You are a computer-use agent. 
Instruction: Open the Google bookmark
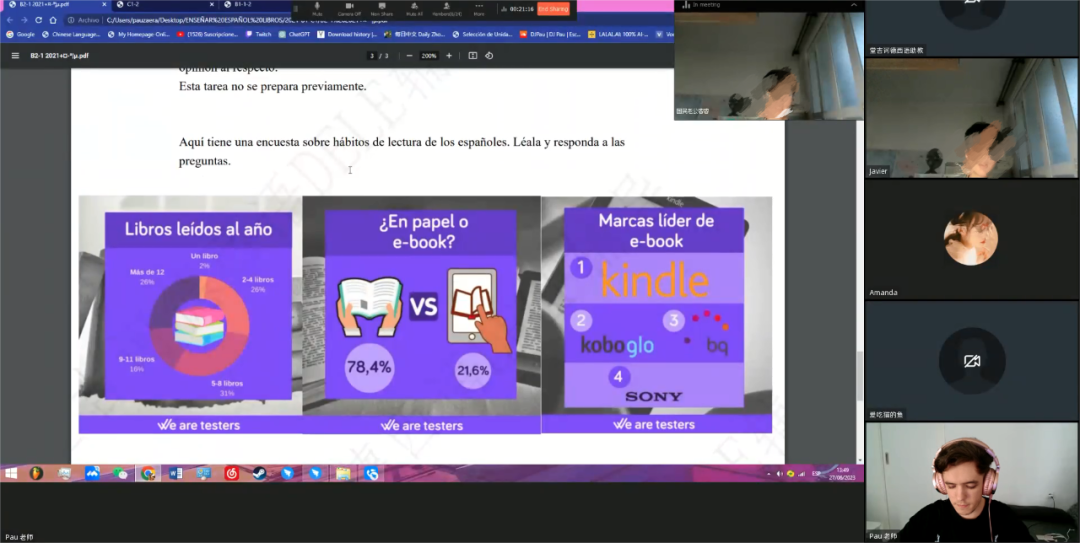[21, 34]
